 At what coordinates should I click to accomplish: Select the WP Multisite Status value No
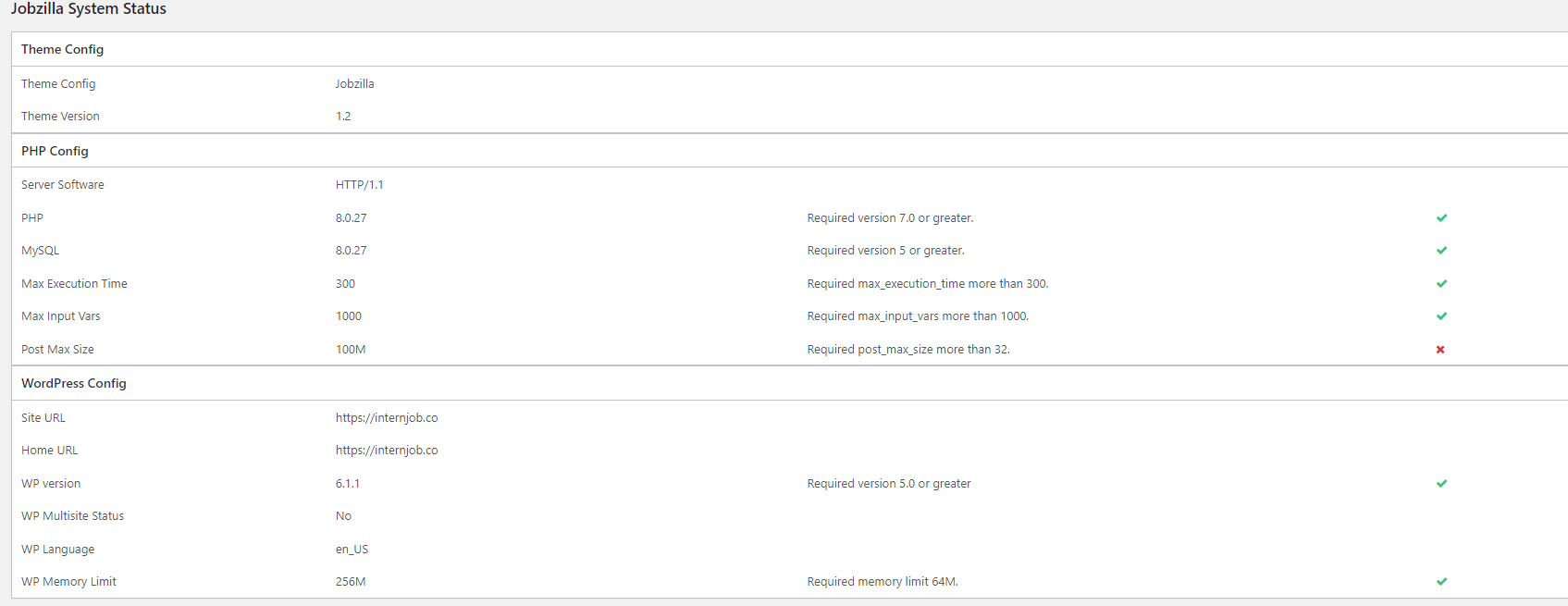(x=343, y=516)
